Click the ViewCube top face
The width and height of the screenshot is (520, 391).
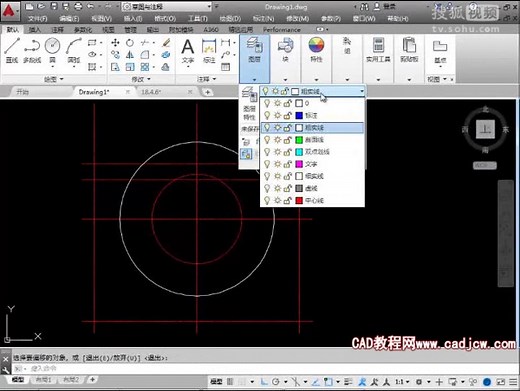tap(485, 129)
